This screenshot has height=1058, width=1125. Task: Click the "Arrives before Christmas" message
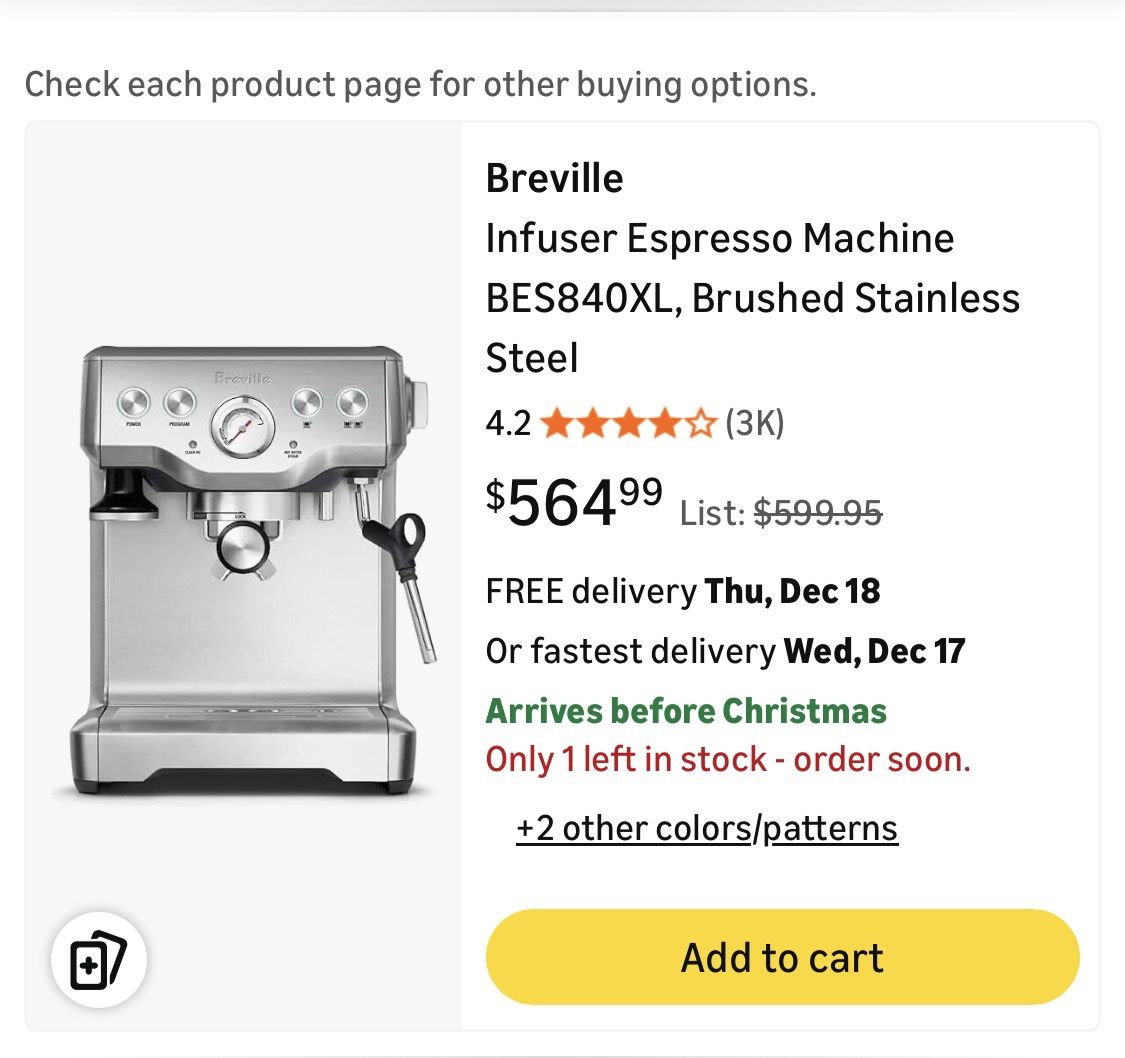[686, 711]
